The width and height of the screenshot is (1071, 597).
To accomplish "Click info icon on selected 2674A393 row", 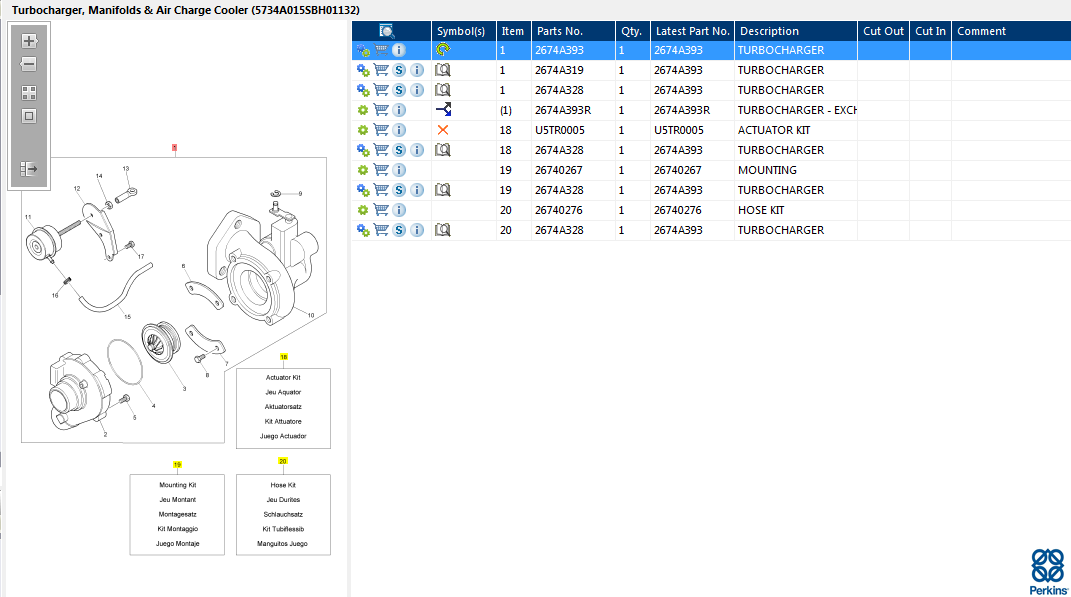I will (x=399, y=50).
